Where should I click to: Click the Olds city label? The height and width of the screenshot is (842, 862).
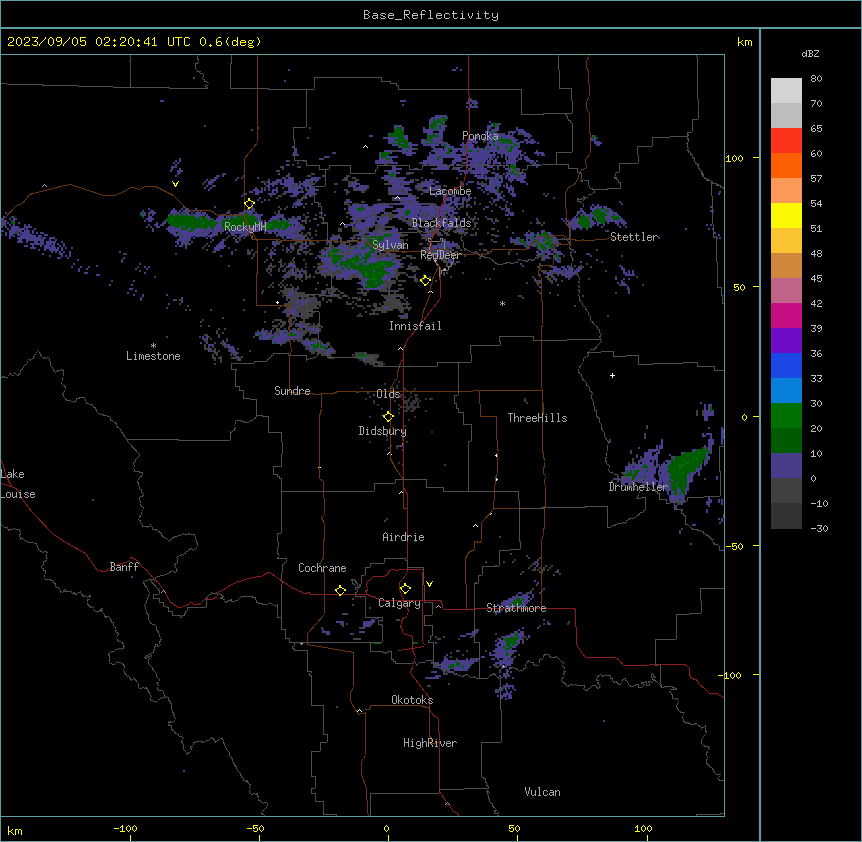(388, 394)
